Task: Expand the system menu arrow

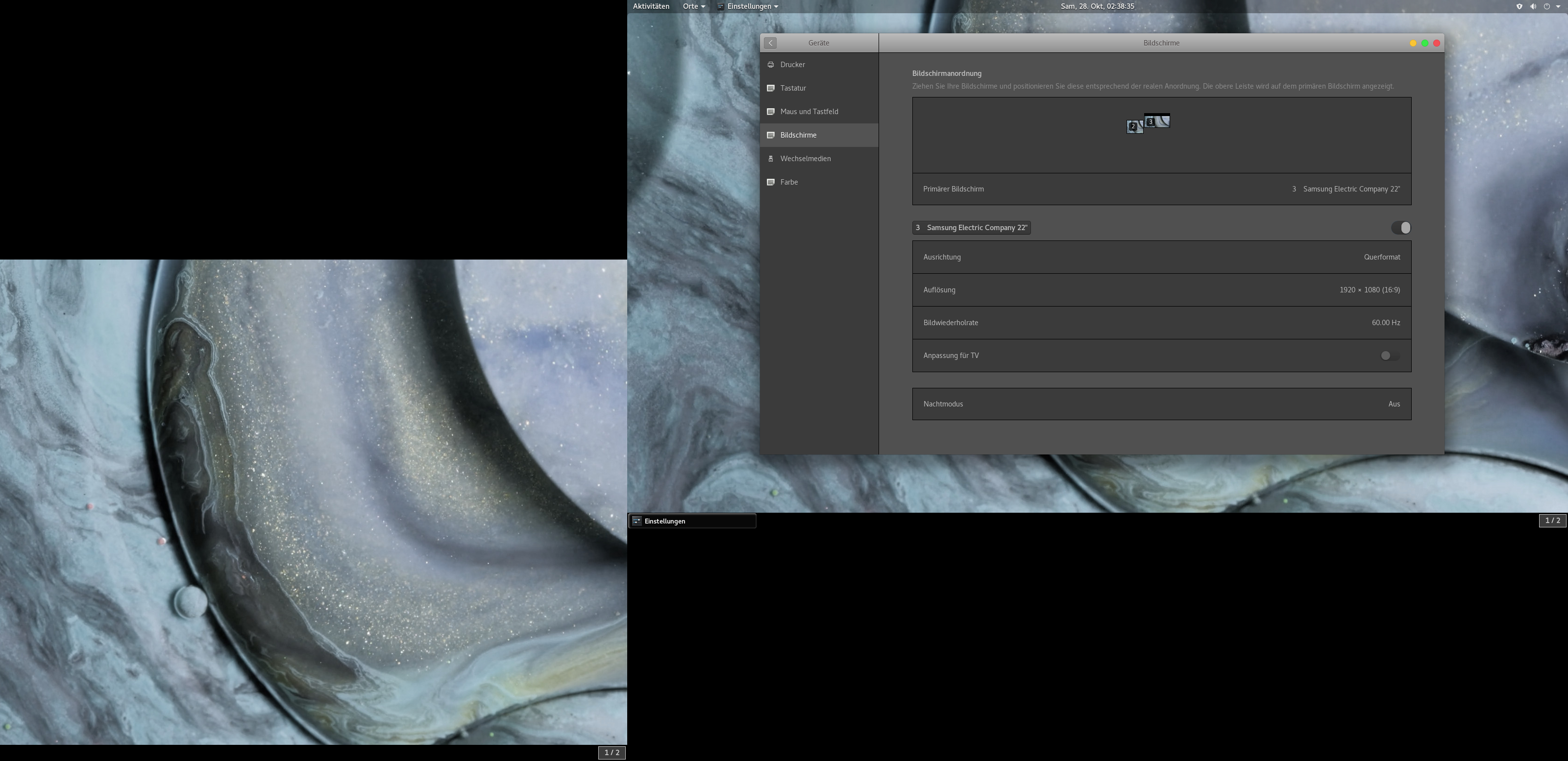Action: (x=1558, y=7)
